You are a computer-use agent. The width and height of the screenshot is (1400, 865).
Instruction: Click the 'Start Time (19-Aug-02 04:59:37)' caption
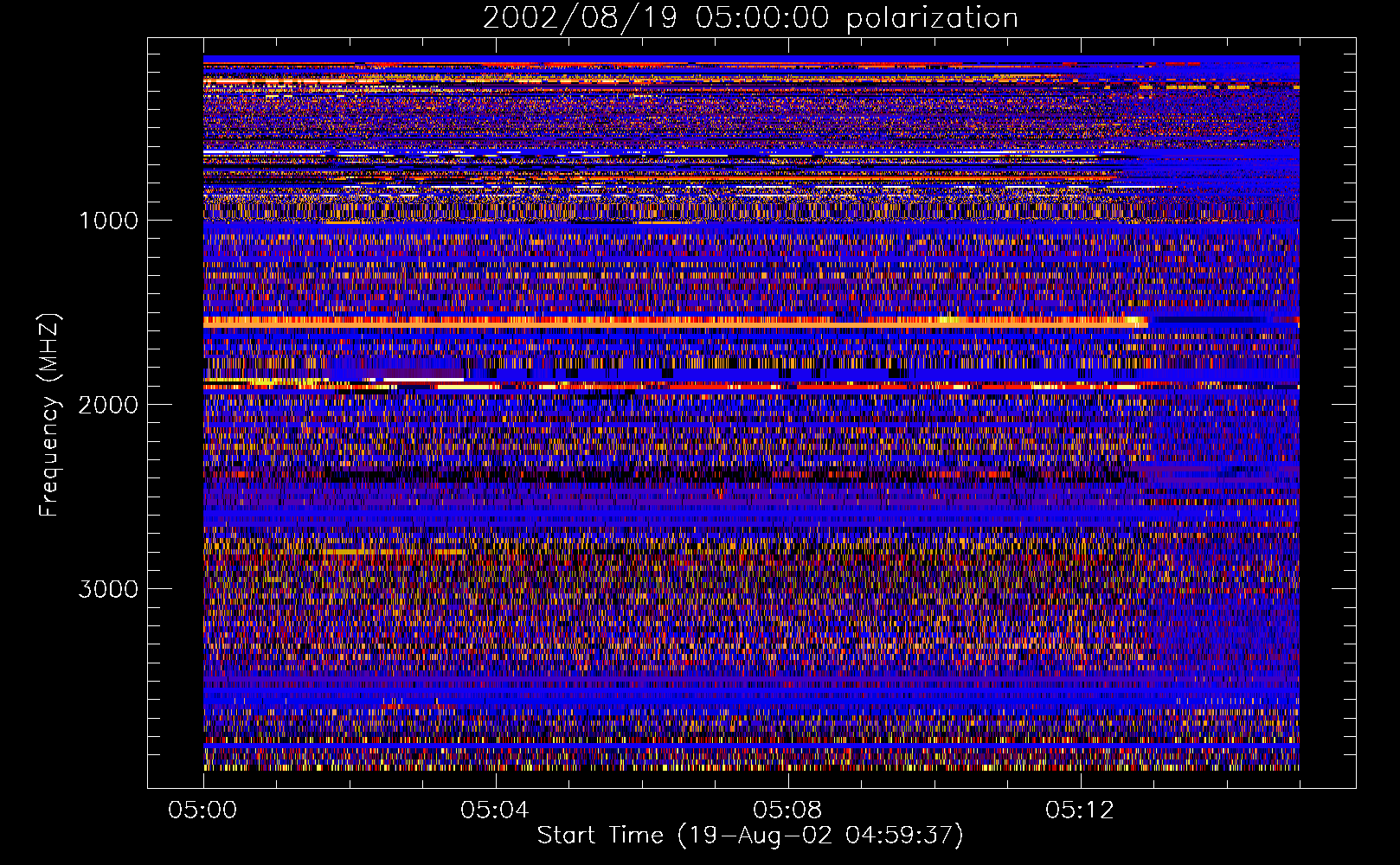pos(750,836)
